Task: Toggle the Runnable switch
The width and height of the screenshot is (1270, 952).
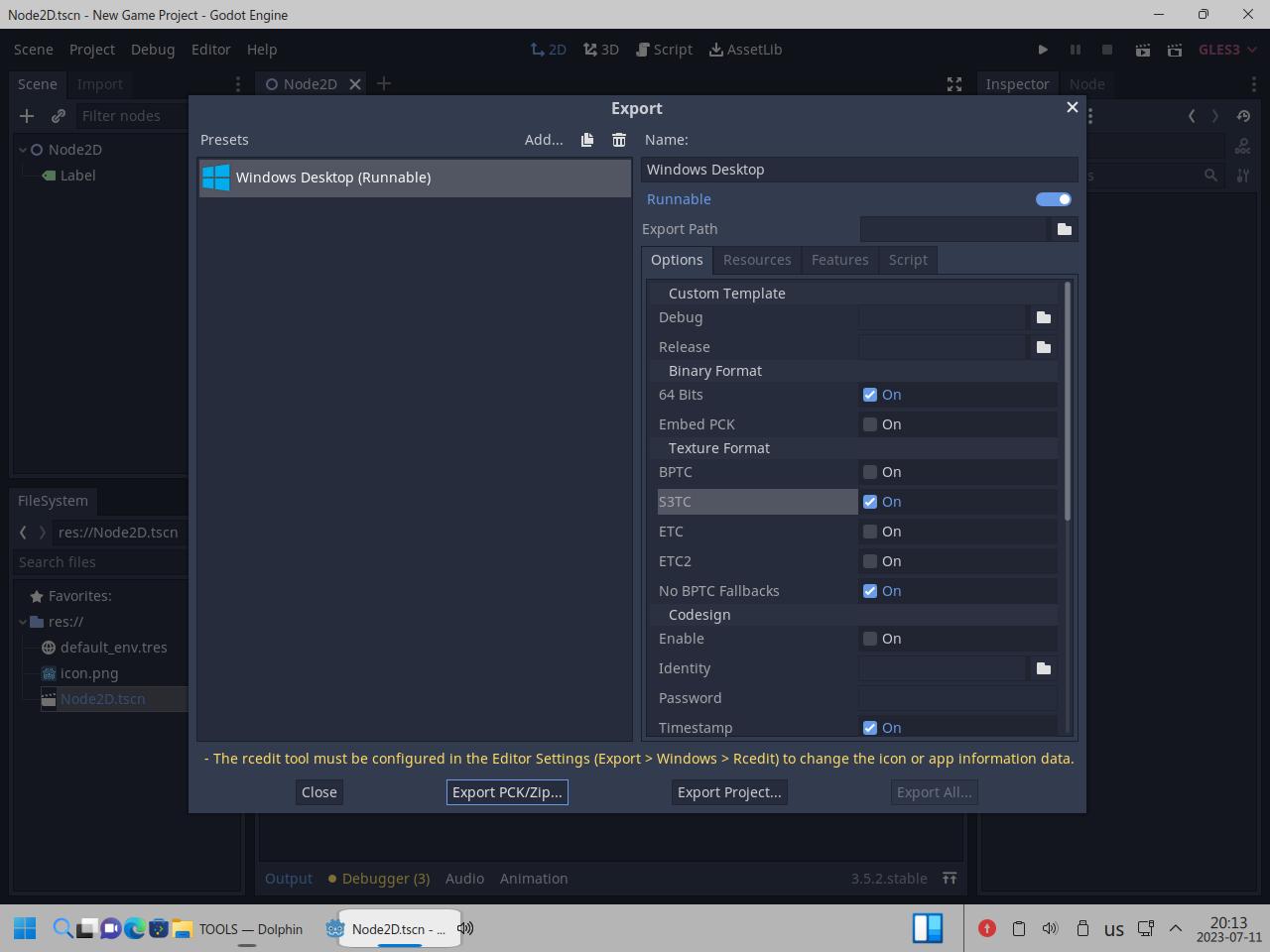Action: click(x=1054, y=199)
